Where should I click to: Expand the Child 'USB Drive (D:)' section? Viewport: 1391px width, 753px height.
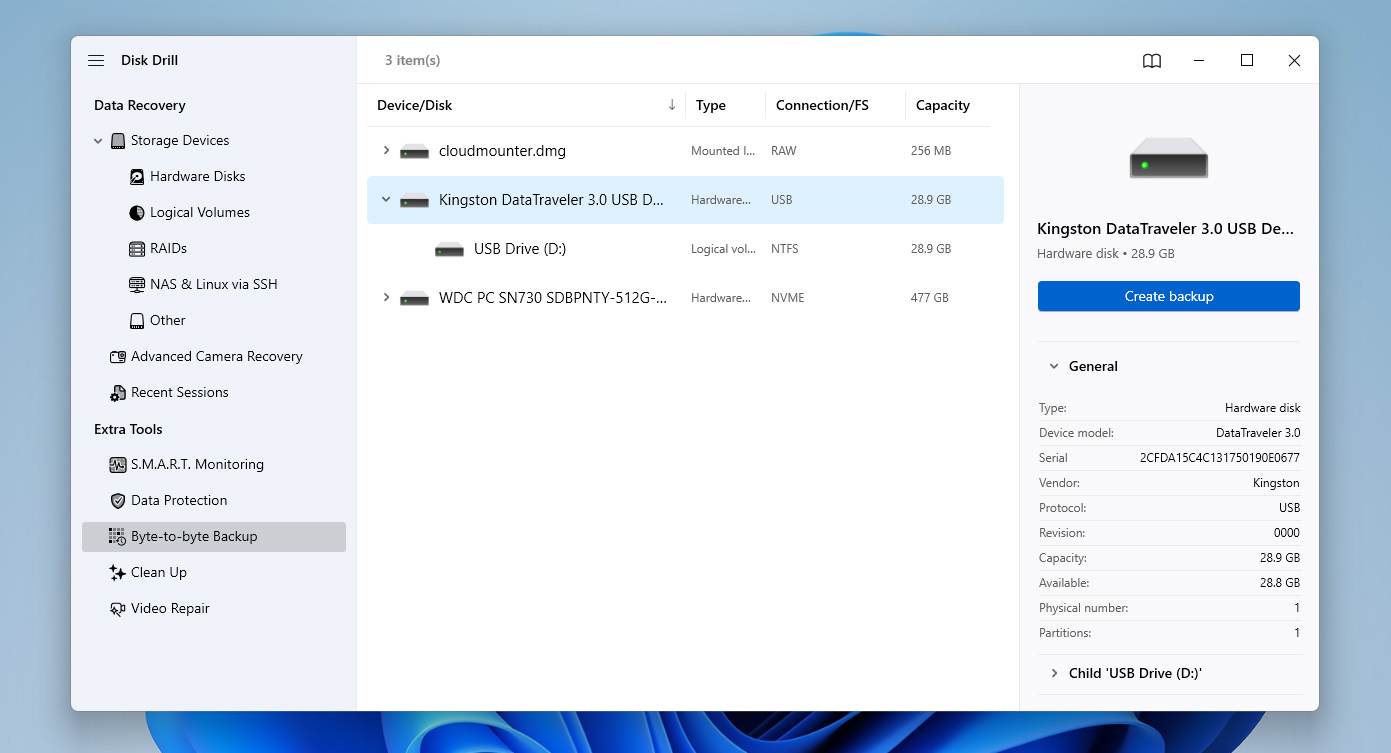(1054, 674)
